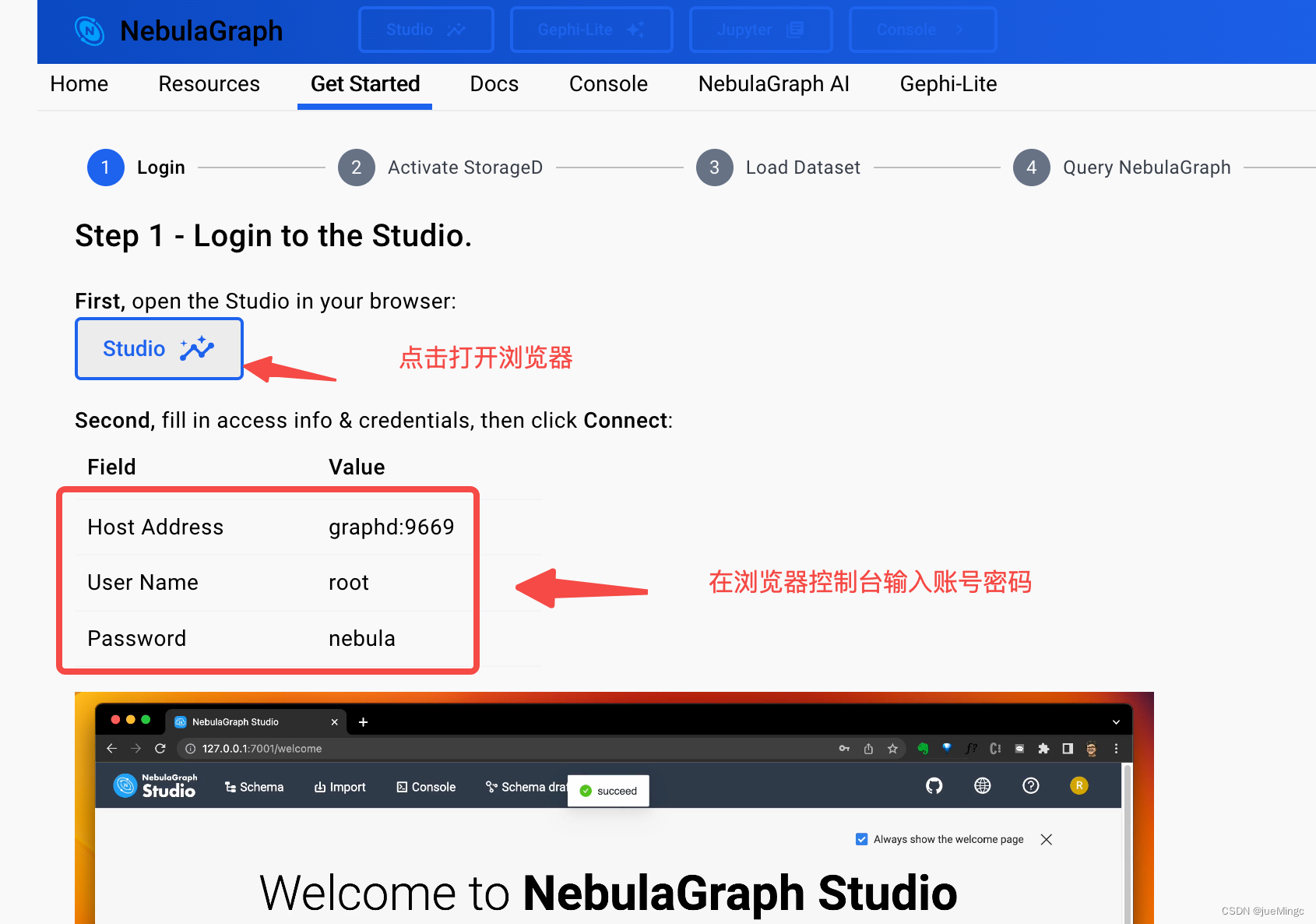Switch to the Resources tab
The image size is (1316, 924).
209,84
